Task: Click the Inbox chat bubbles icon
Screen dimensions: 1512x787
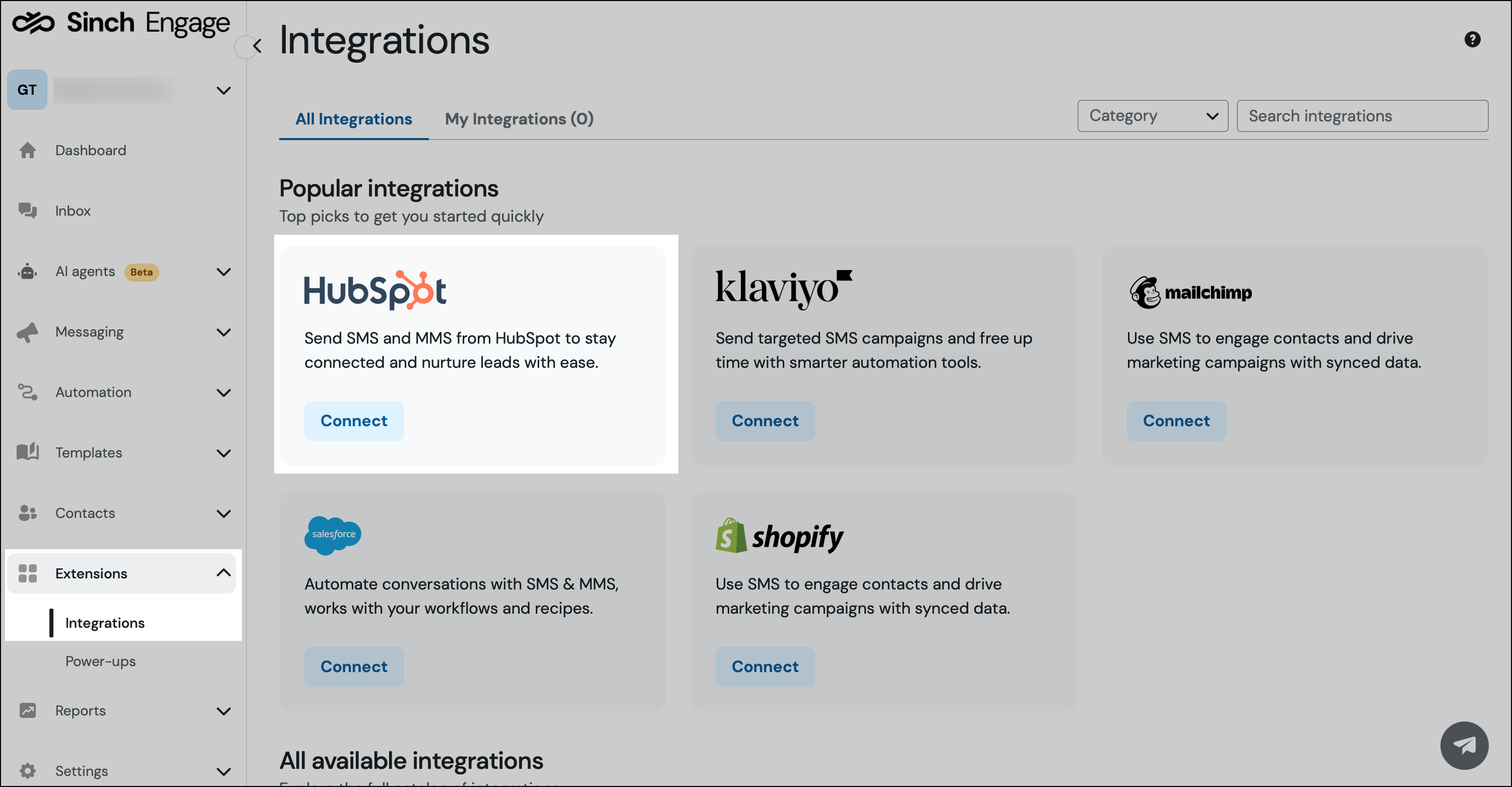Action: click(x=27, y=211)
